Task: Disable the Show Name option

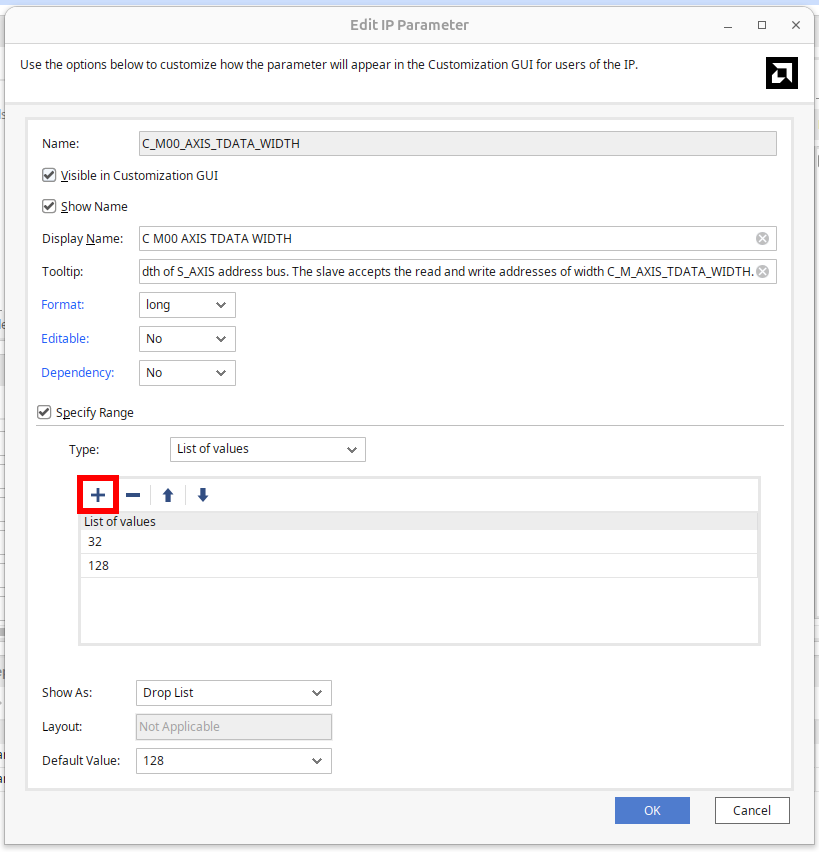Action: (48, 206)
